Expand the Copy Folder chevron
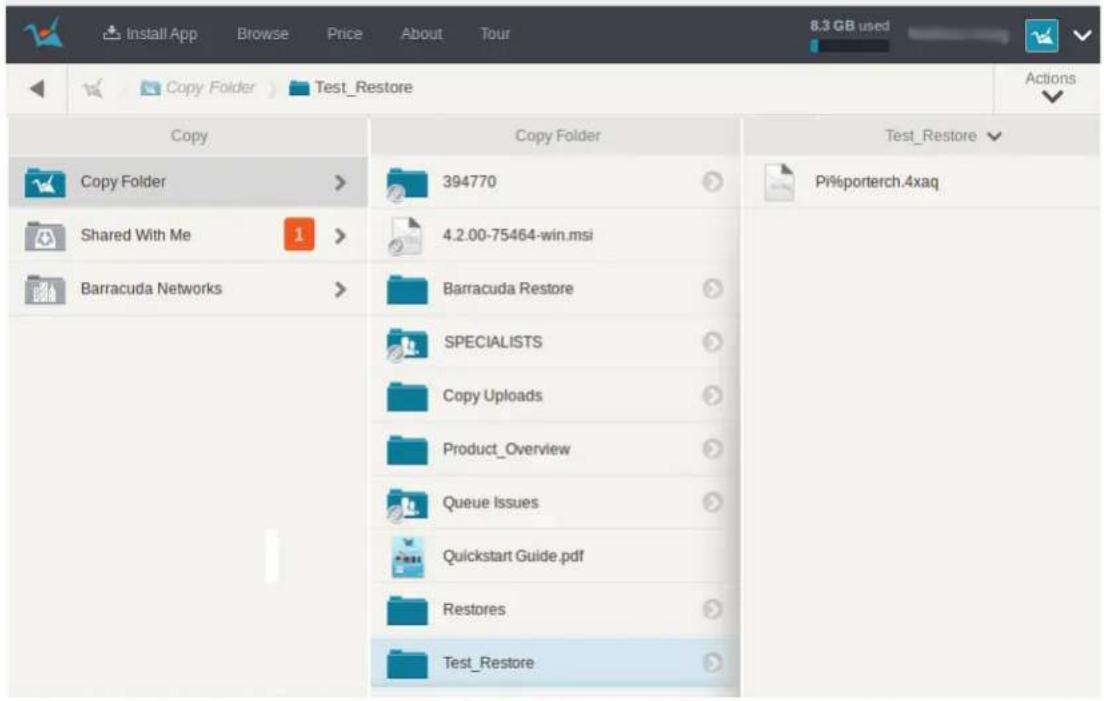The image size is (1104, 701). pos(340,182)
